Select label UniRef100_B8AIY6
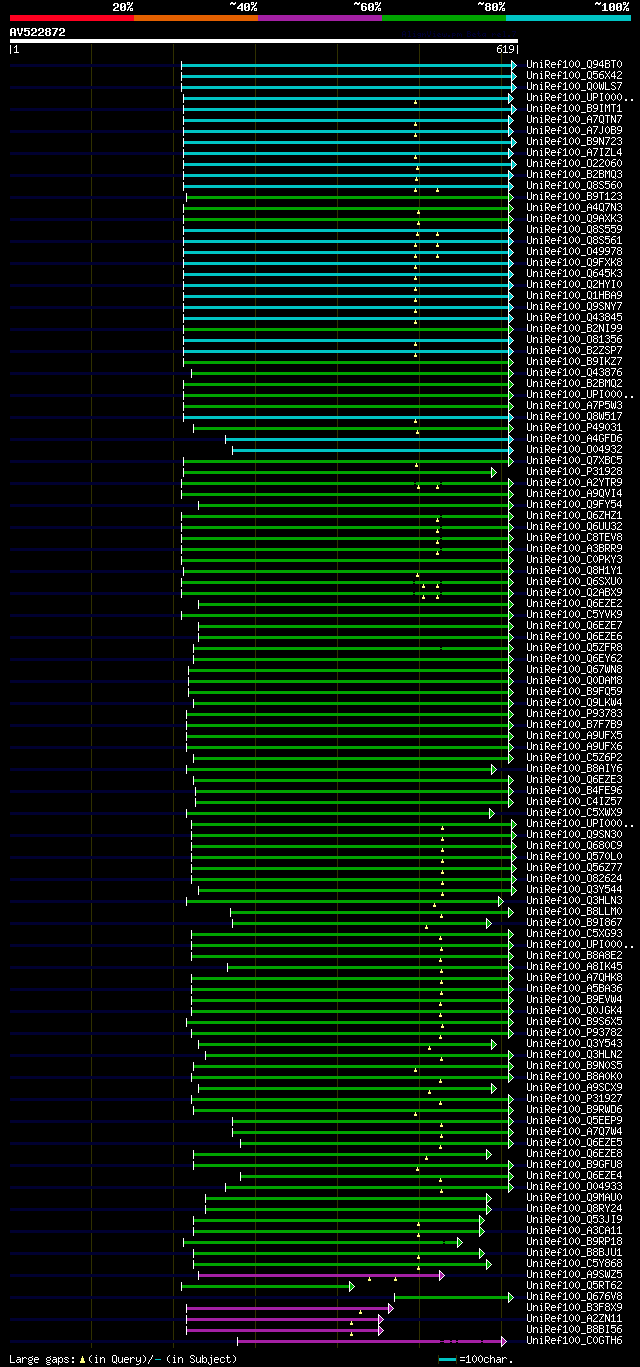 pos(574,769)
